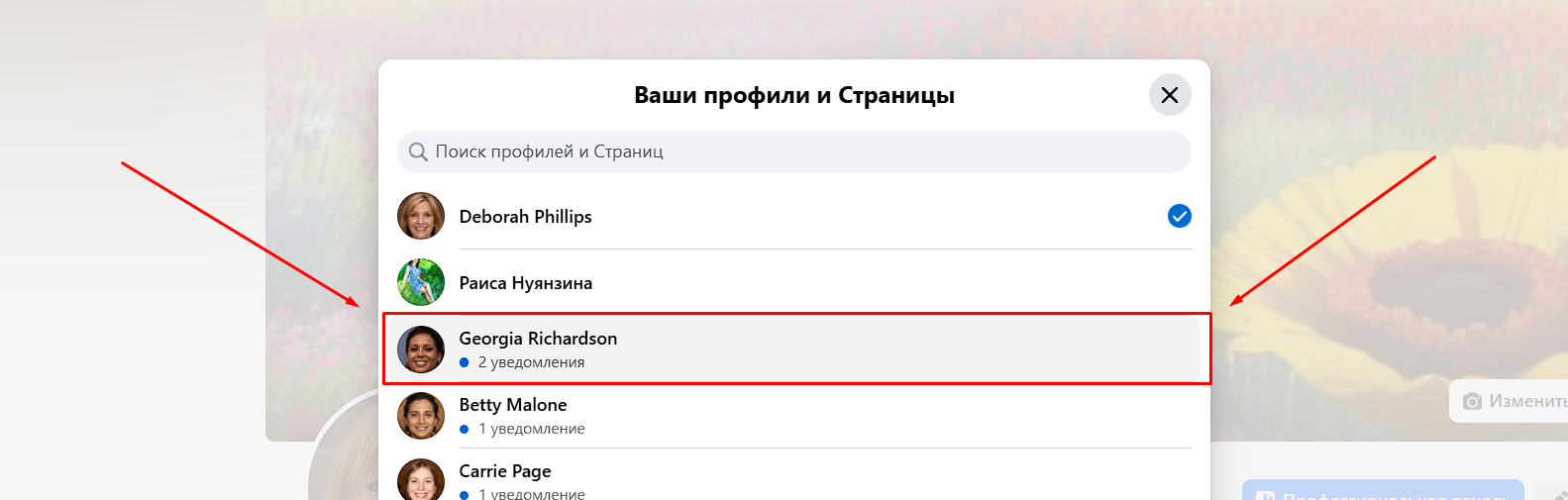Switch to the Раиса Нуянзина profile

click(525, 283)
